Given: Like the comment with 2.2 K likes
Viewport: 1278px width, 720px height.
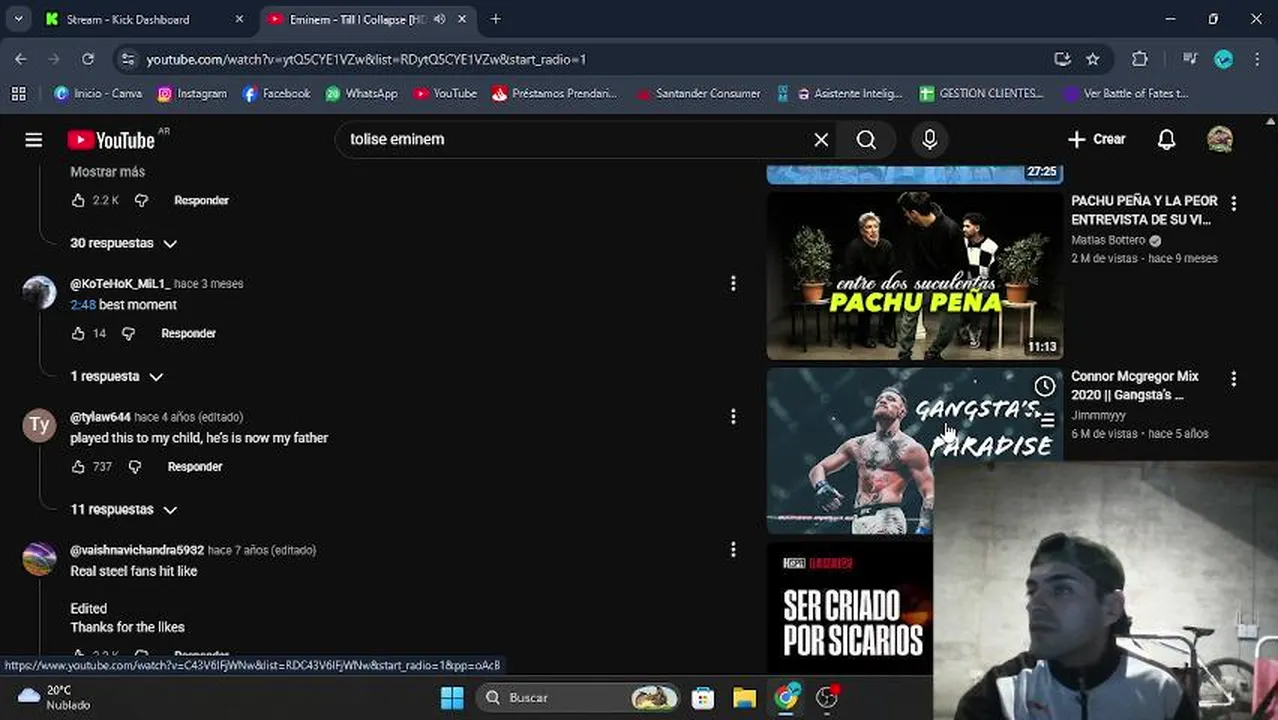Looking at the screenshot, I should click(x=78, y=200).
